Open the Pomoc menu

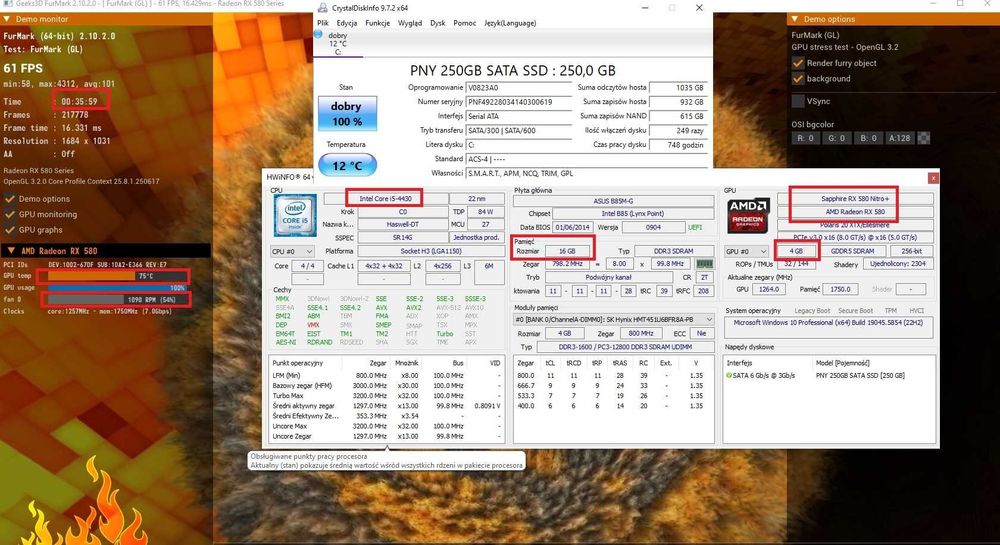[464, 23]
